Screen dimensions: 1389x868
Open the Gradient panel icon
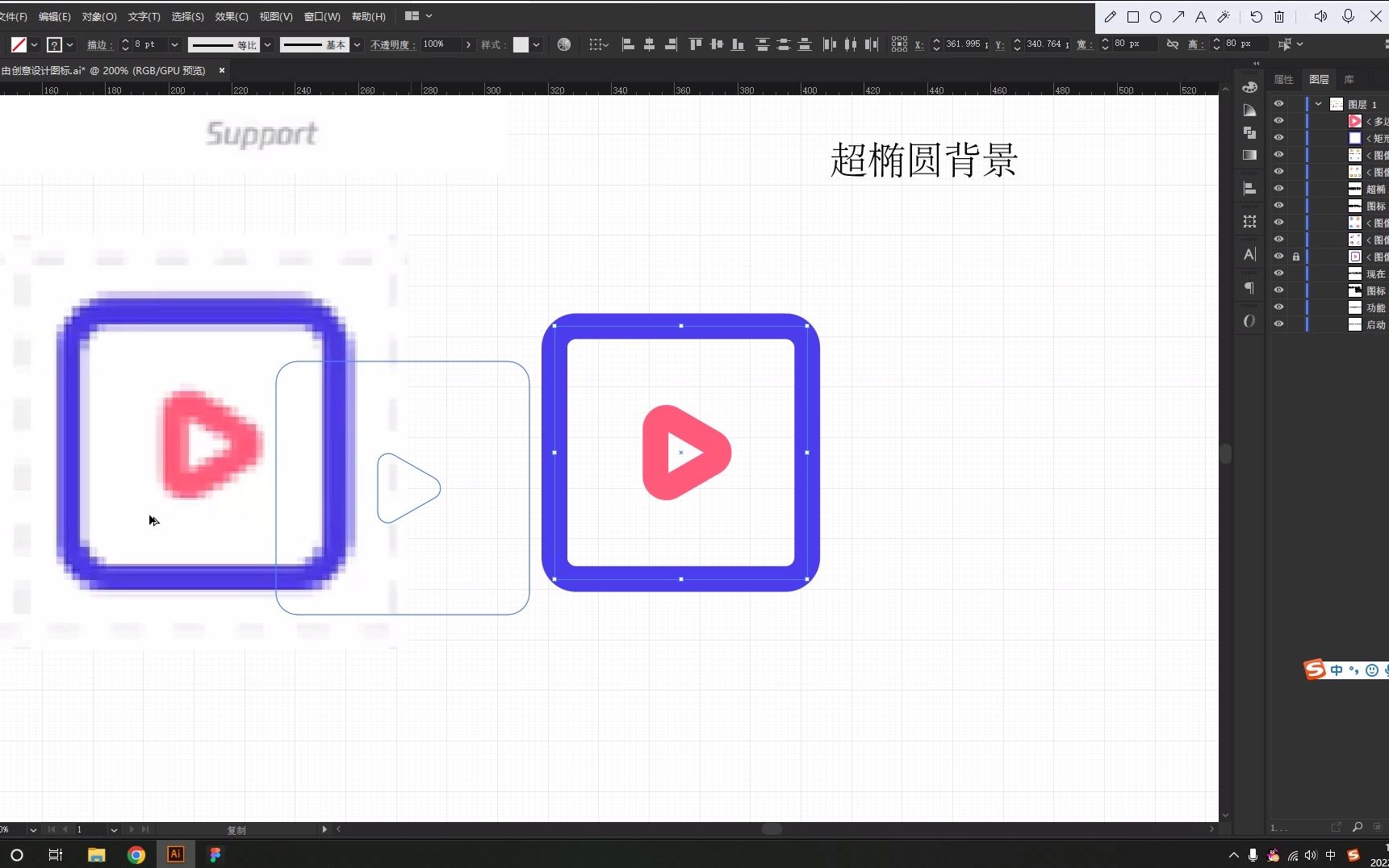(1249, 155)
